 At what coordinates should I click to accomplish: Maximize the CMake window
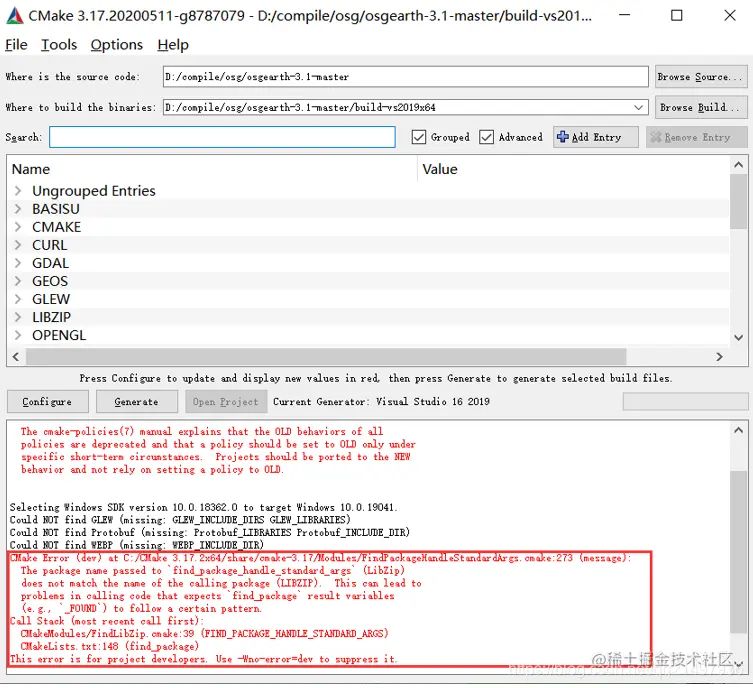click(x=677, y=15)
